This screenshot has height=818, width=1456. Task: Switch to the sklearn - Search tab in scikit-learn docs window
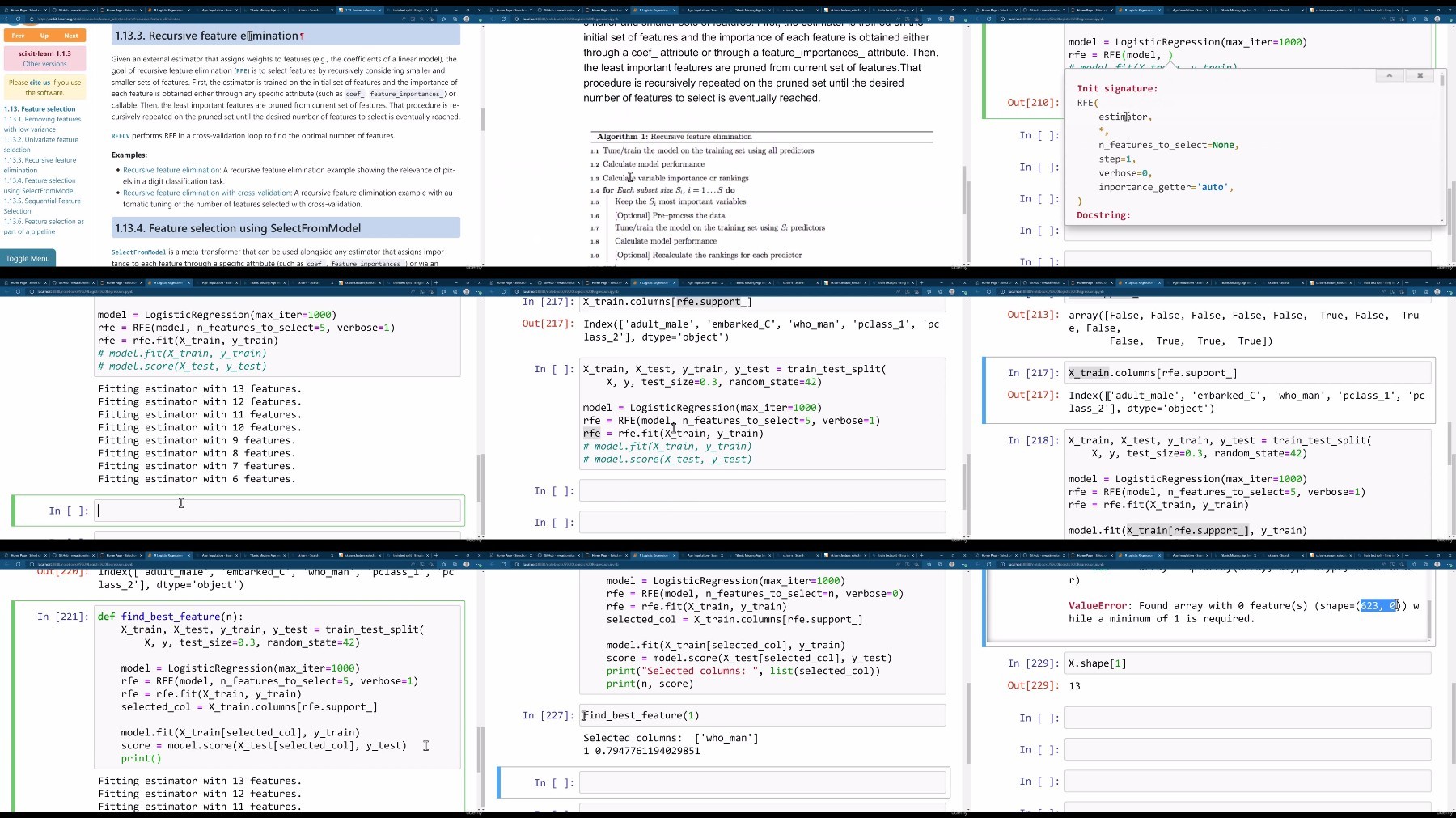pyautogui.click(x=311, y=11)
